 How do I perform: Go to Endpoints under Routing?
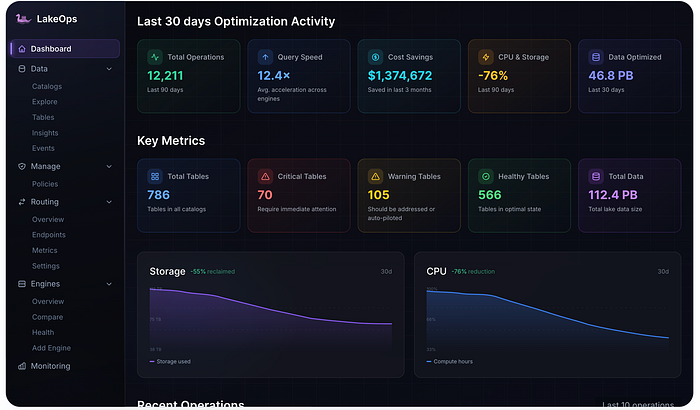pyautogui.click(x=49, y=235)
